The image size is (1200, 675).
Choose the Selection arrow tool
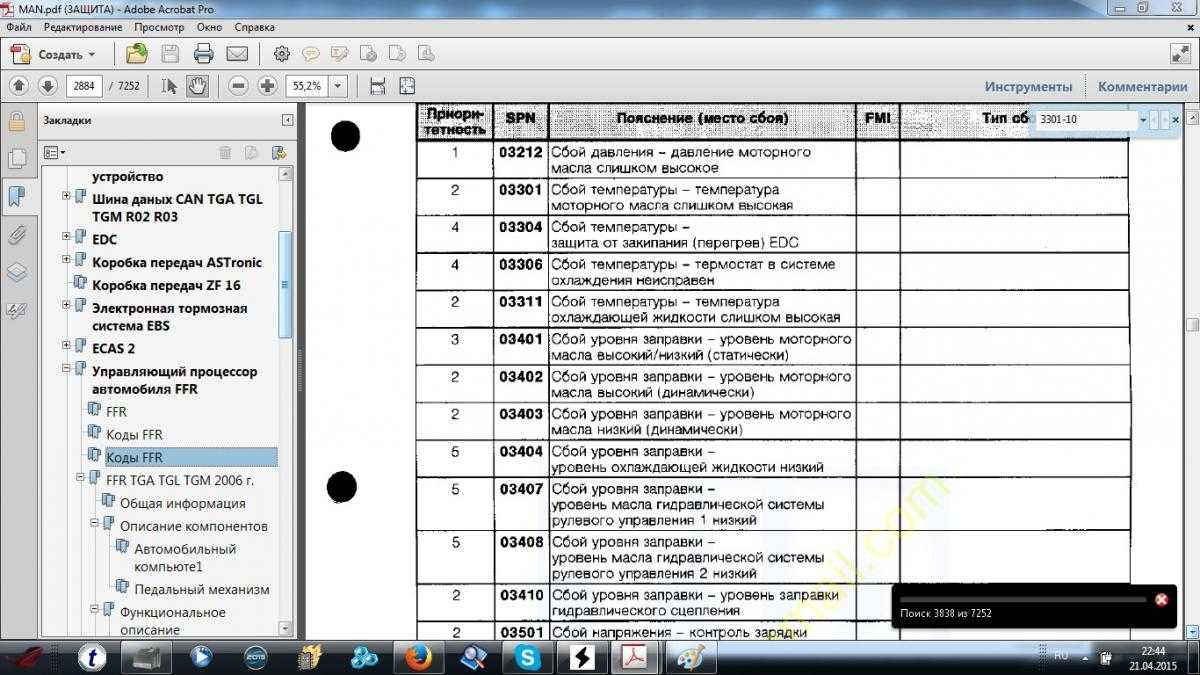tap(170, 86)
